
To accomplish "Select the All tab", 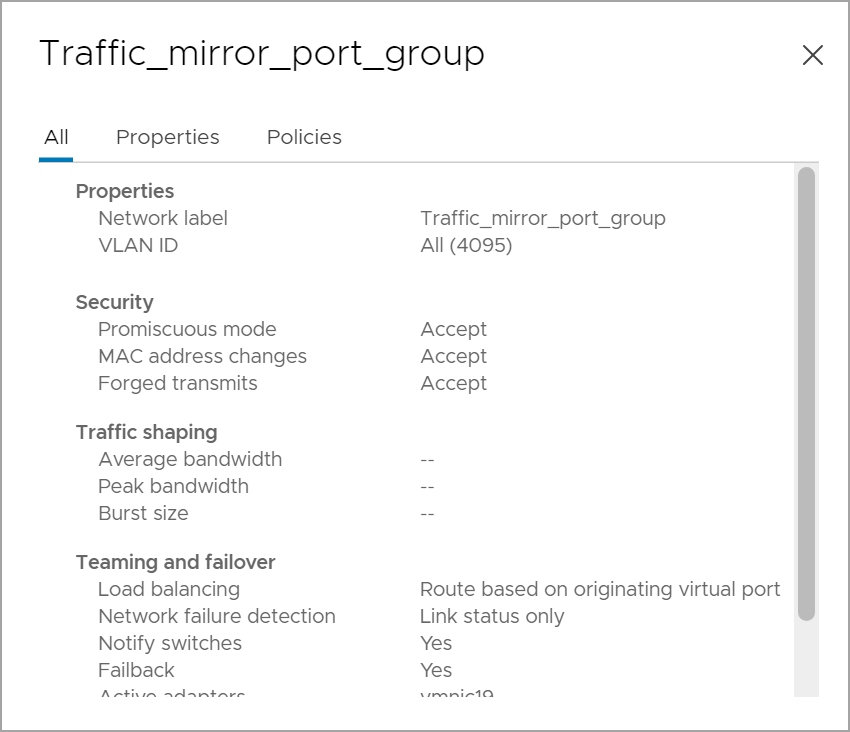I will point(56,137).
